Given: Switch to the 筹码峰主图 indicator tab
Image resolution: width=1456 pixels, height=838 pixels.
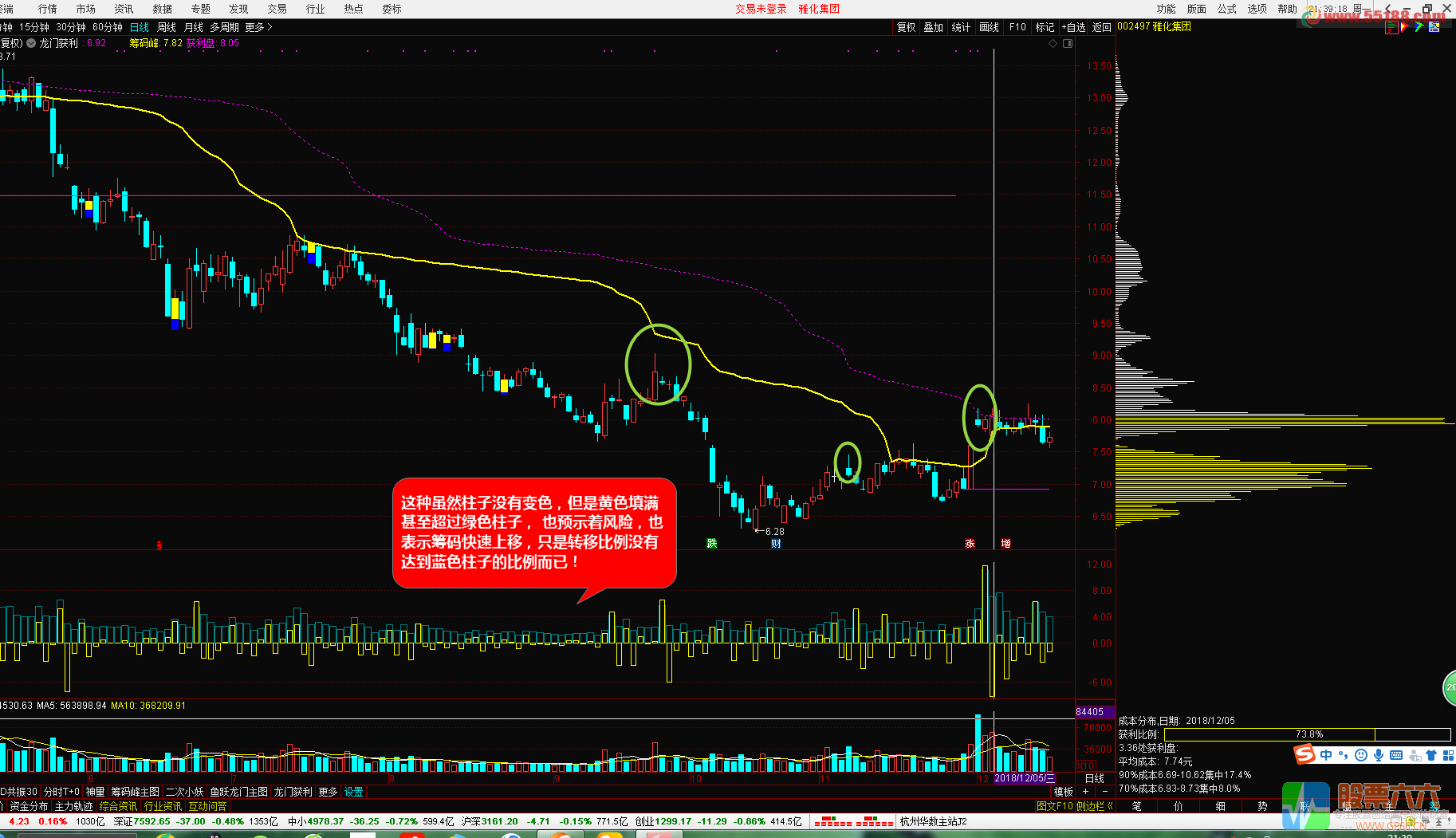Looking at the screenshot, I should tap(135, 792).
